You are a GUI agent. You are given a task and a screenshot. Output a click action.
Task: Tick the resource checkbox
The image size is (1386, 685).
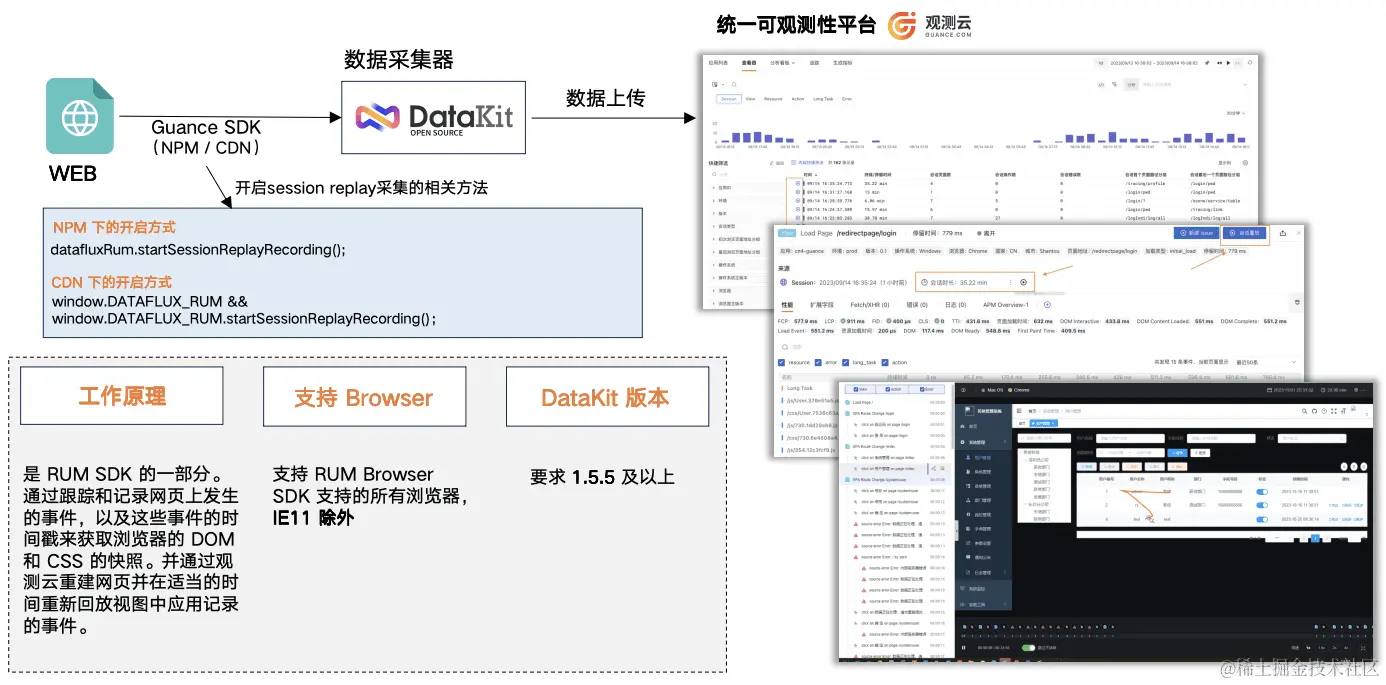781,362
